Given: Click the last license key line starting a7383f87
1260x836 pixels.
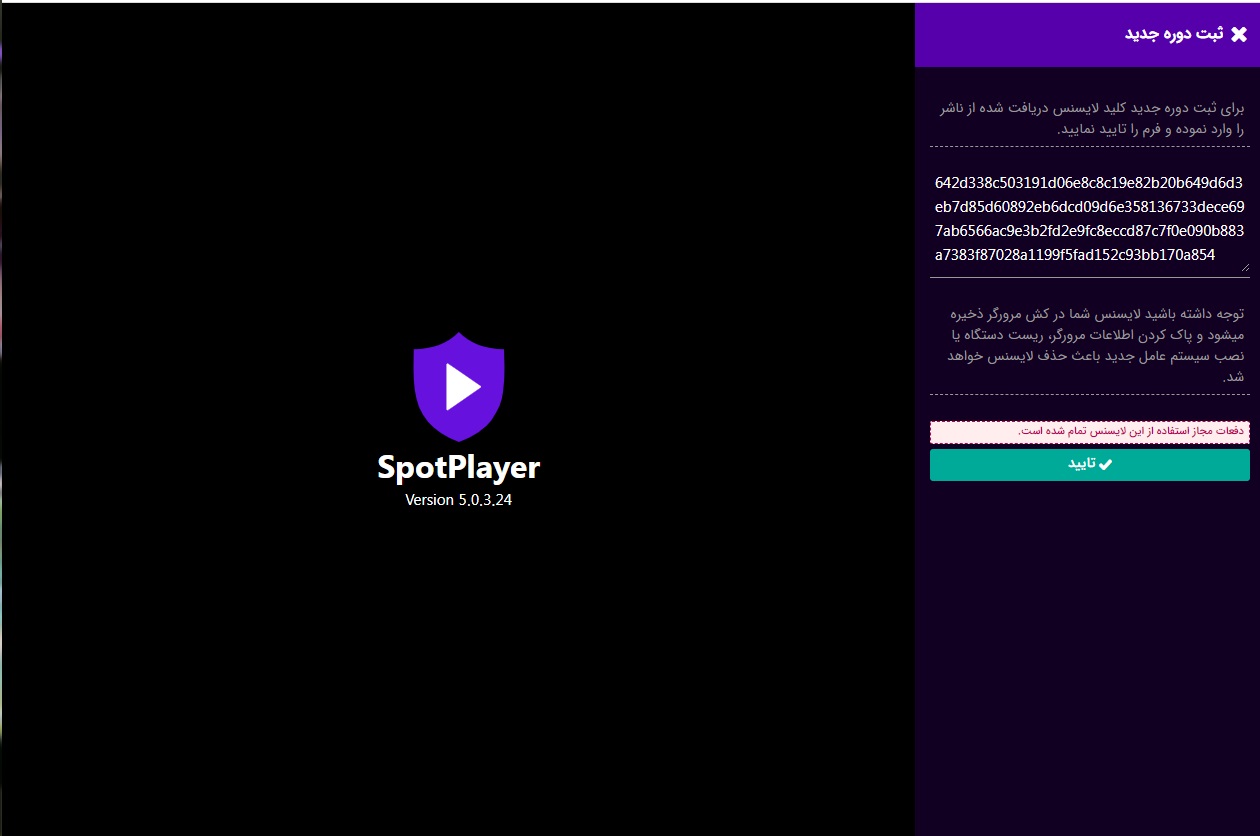Looking at the screenshot, I should coord(1074,255).
